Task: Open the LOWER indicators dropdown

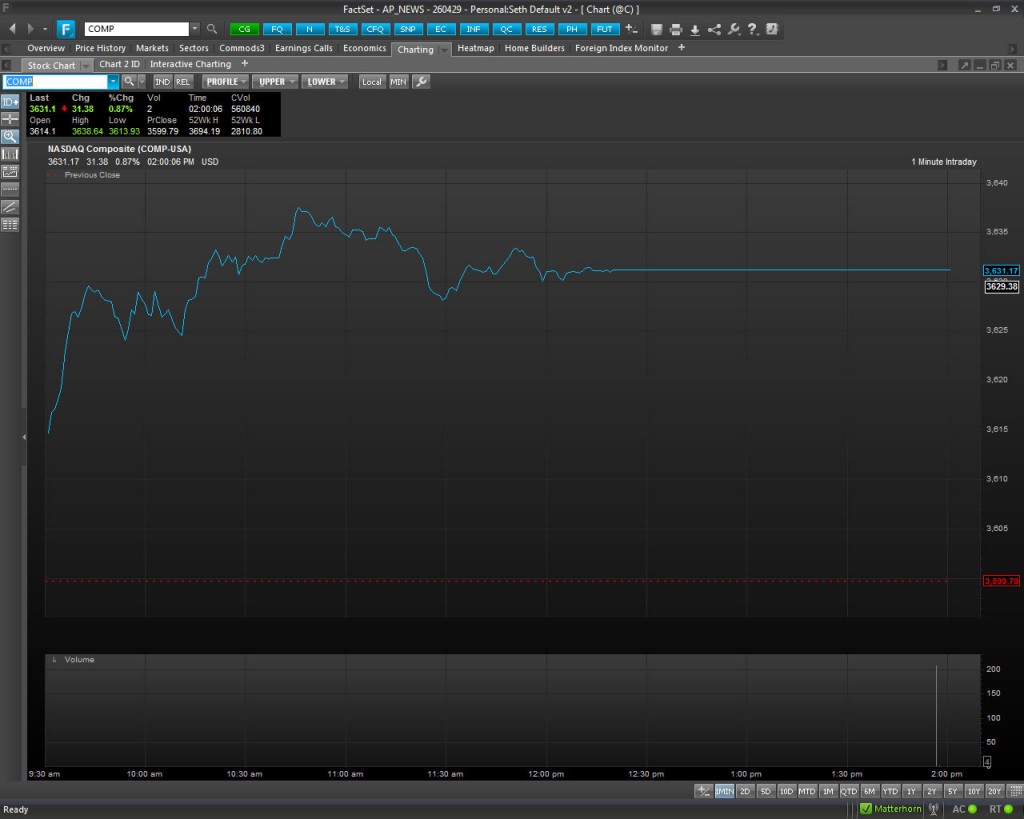Action: click(x=326, y=81)
